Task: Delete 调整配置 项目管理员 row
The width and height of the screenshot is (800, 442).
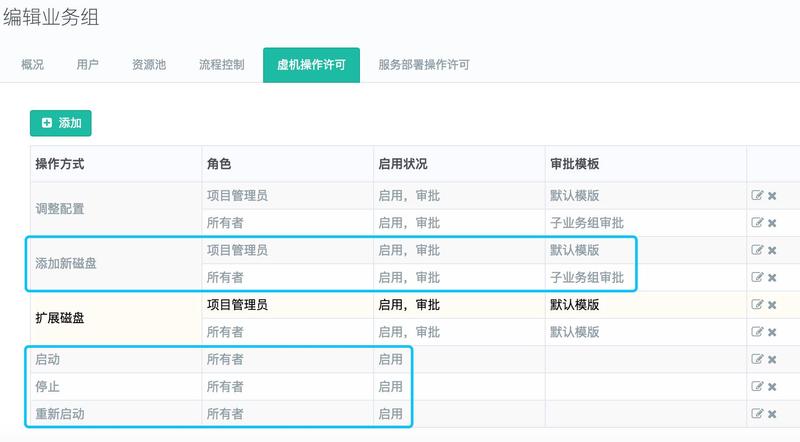Action: tap(772, 195)
